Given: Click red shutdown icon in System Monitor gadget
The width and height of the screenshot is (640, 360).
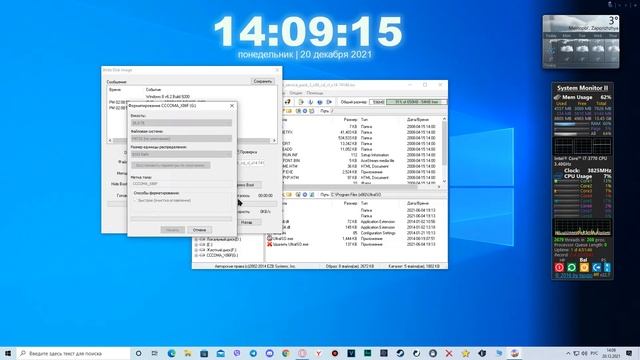Looking at the screenshot, I should (559, 267).
